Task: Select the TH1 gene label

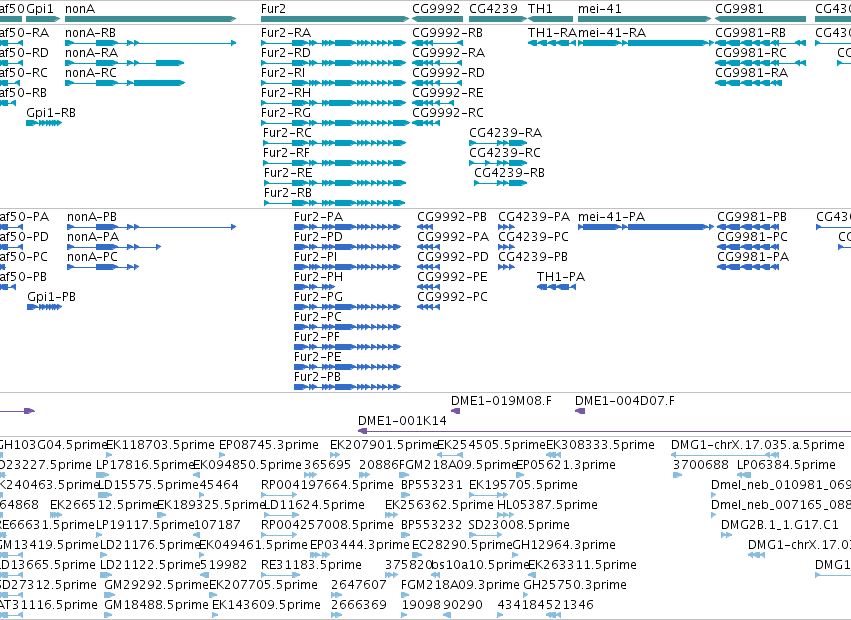Action: click(540, 9)
